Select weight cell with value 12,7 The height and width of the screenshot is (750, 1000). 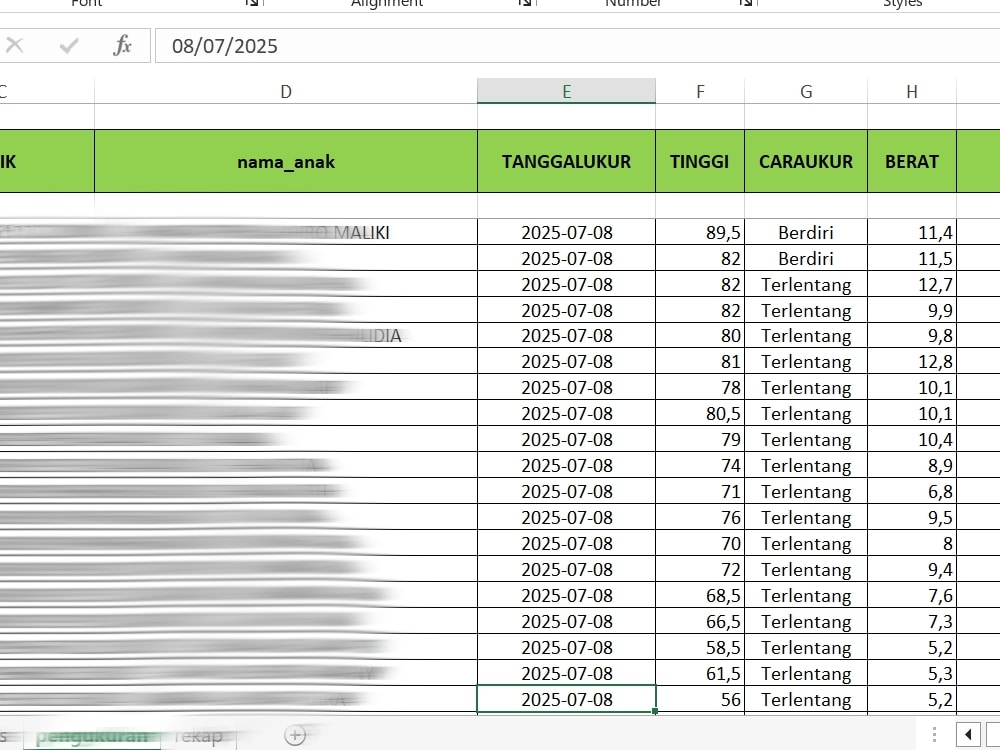coord(912,284)
